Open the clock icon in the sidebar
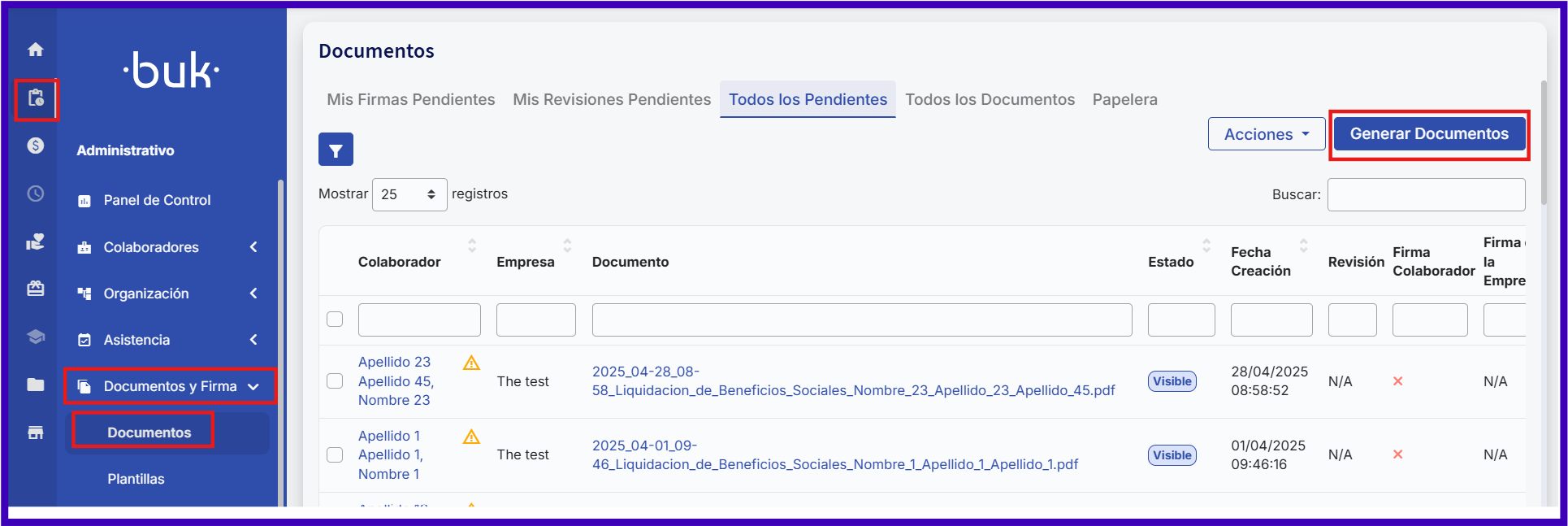Viewport: 1568px width, 526px height. pyautogui.click(x=36, y=193)
